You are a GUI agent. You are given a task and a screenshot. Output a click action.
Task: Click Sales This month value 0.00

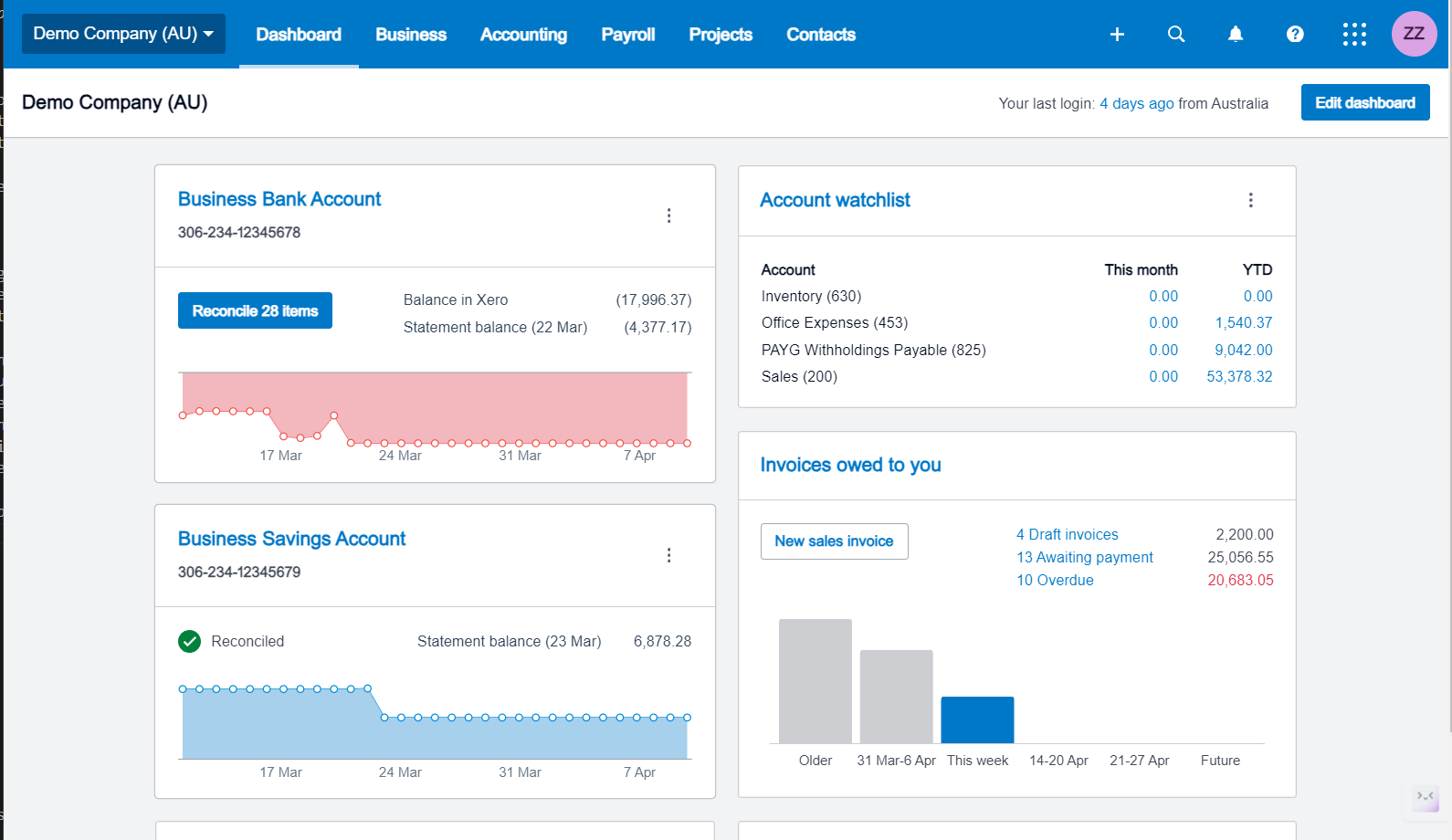pos(1163,376)
